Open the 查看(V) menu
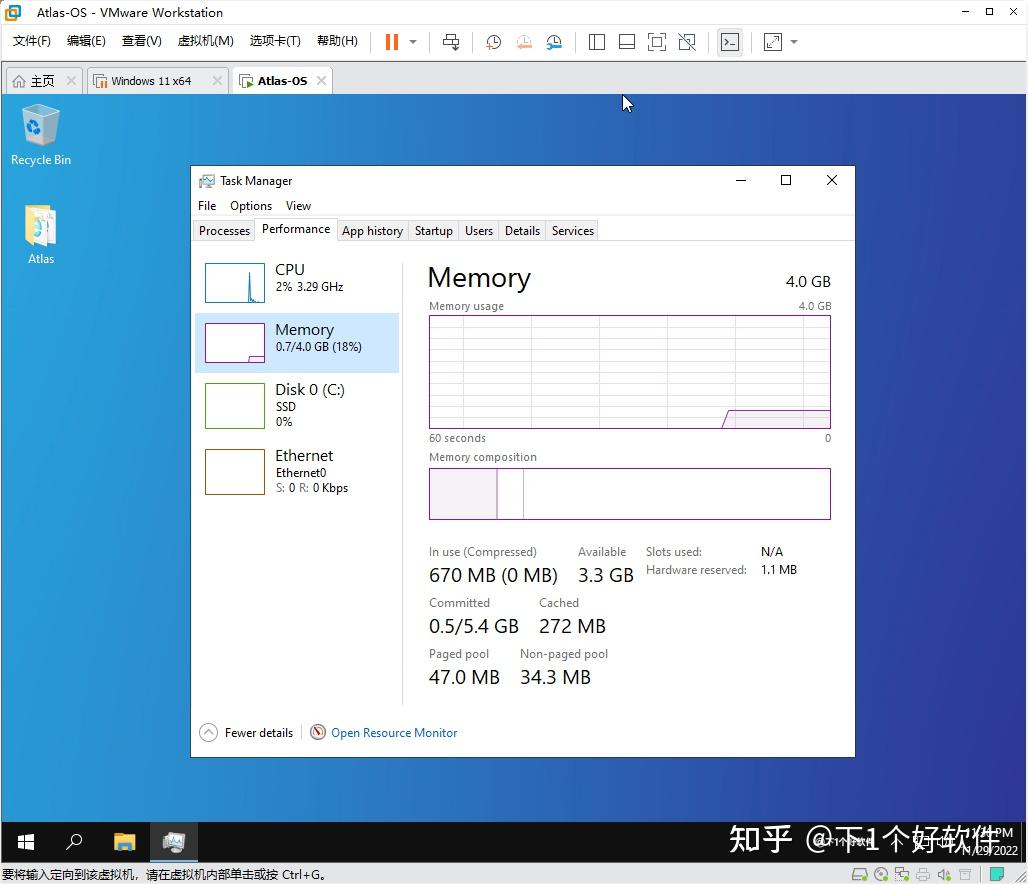 pyautogui.click(x=142, y=41)
